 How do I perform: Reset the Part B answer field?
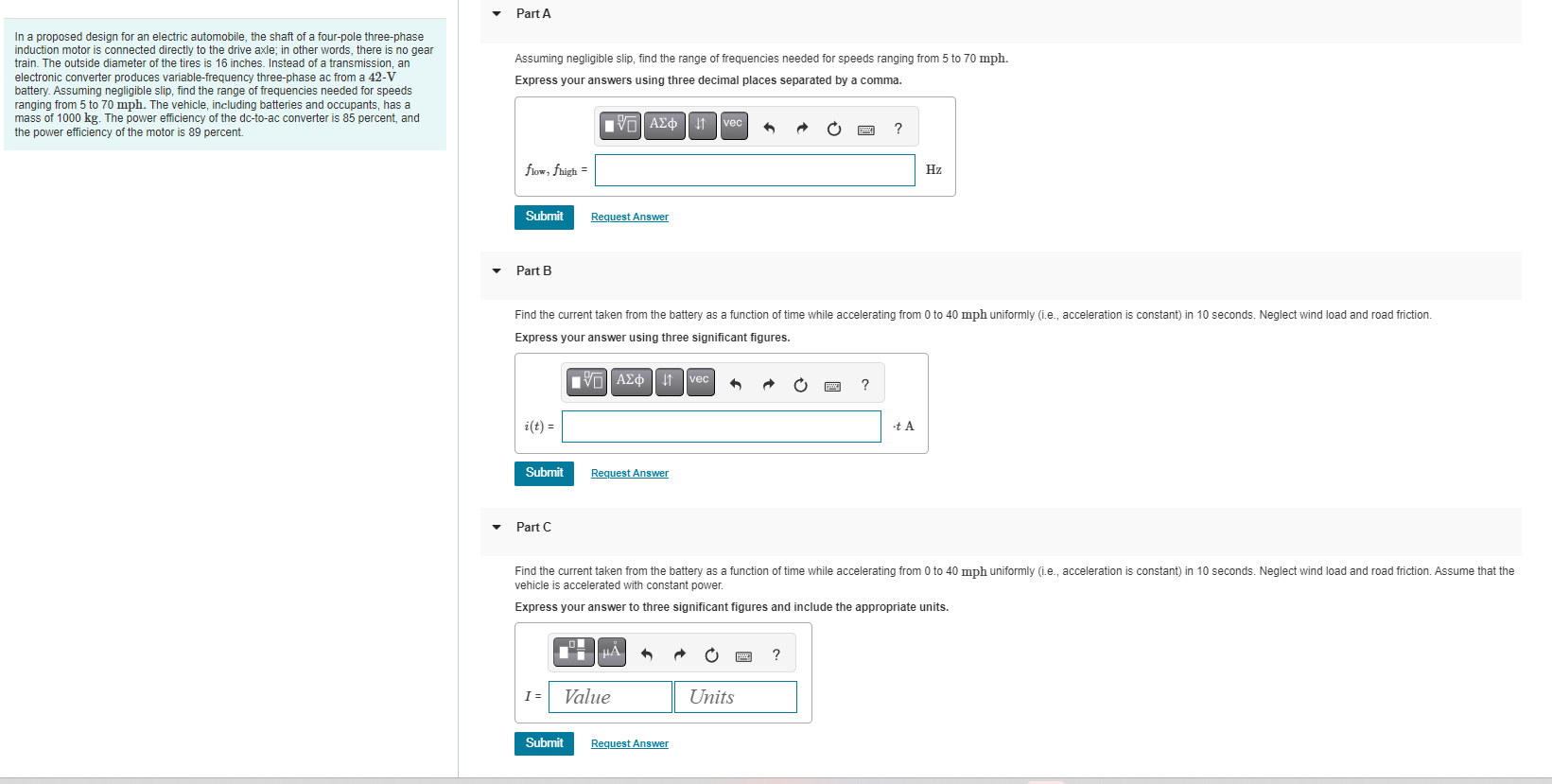(x=801, y=385)
